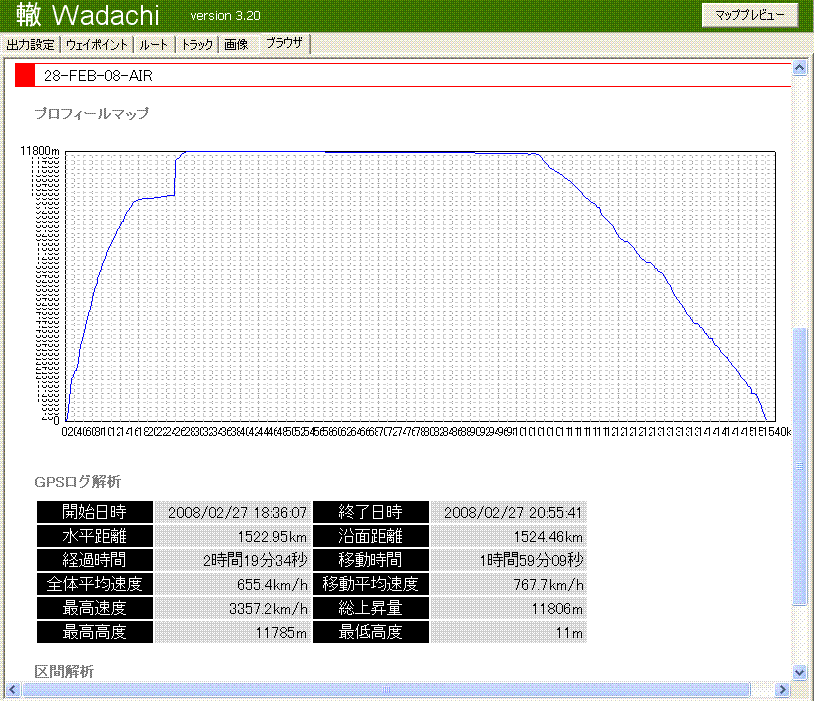Open the 画像 tab
The width and height of the screenshot is (814, 701).
click(x=236, y=45)
